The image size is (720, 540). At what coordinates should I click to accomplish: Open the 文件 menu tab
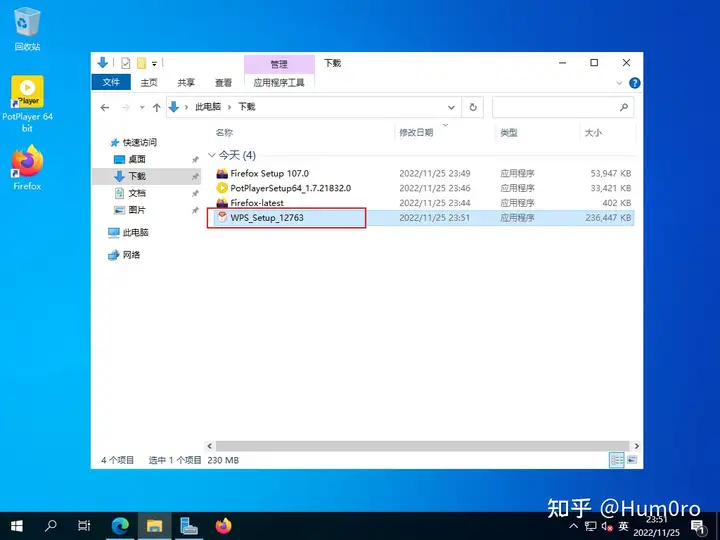coord(111,82)
